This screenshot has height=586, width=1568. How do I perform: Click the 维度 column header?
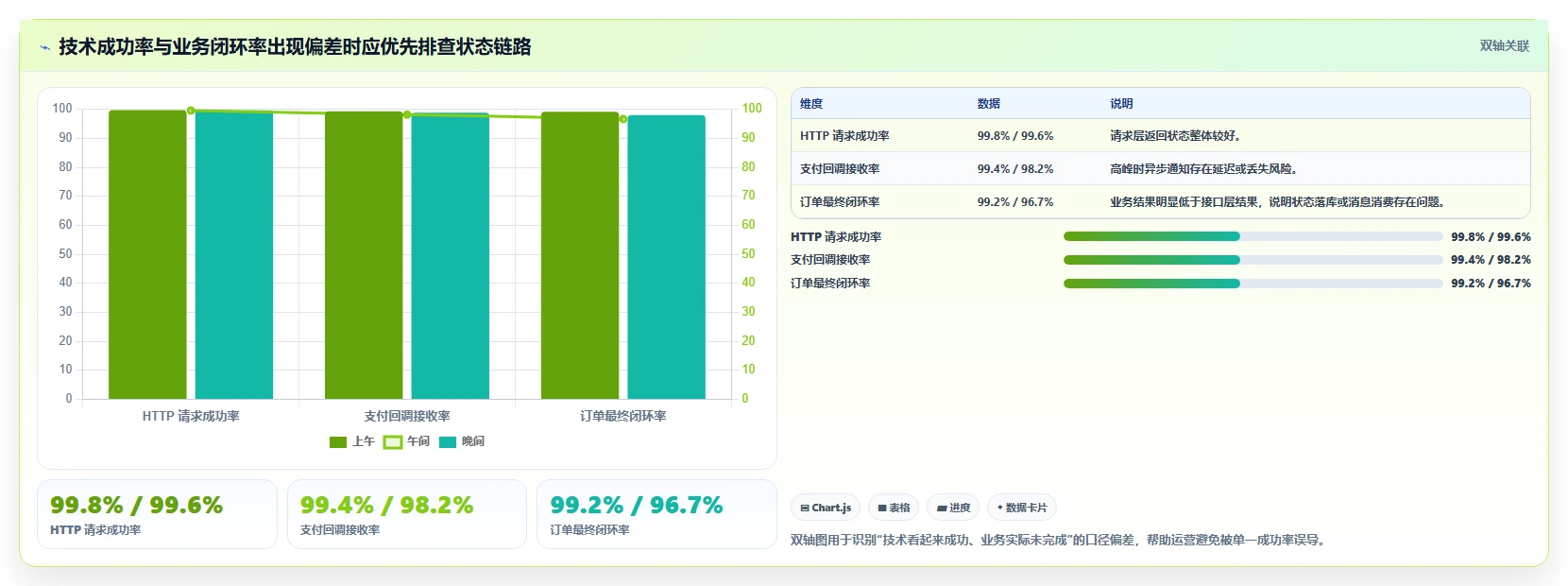(811, 104)
